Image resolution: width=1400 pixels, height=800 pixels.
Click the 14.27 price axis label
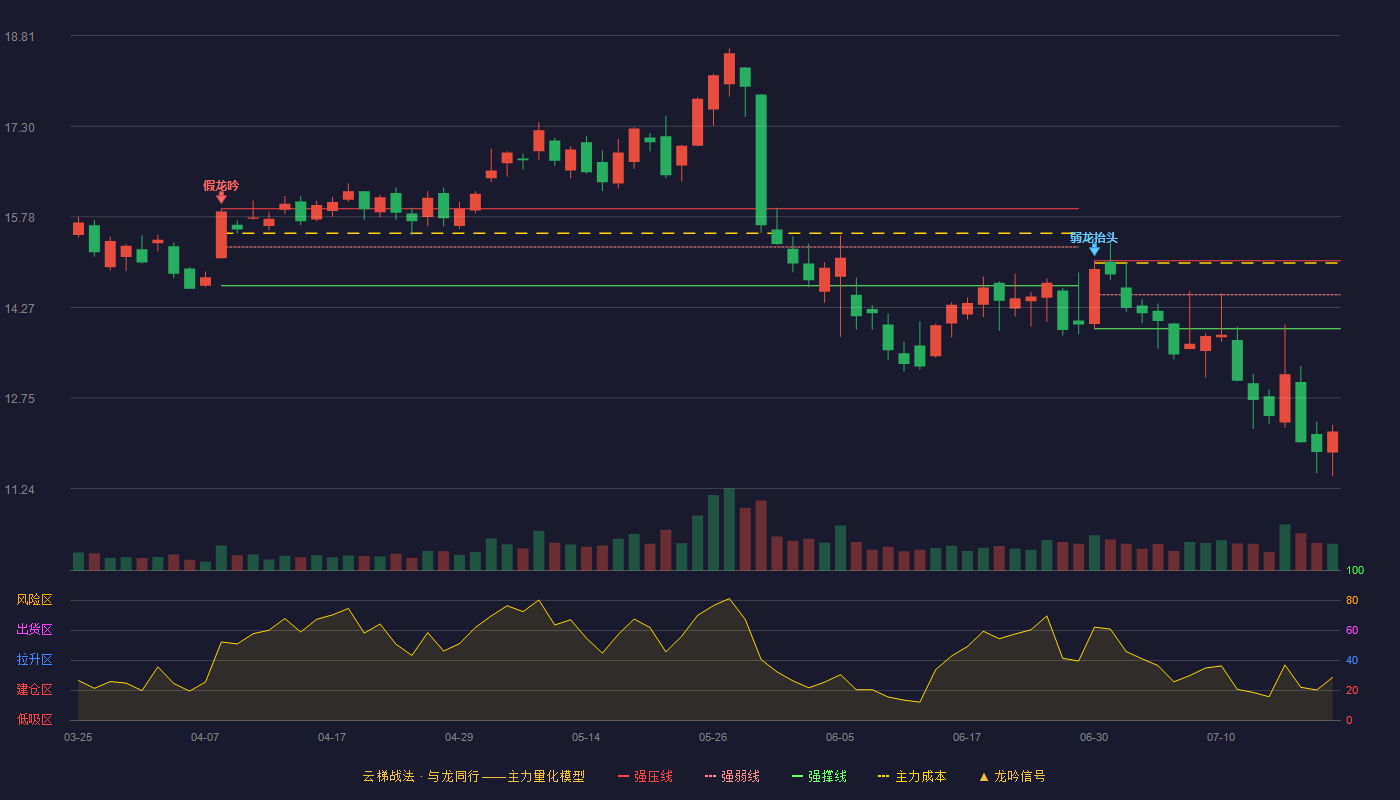pos(19,309)
